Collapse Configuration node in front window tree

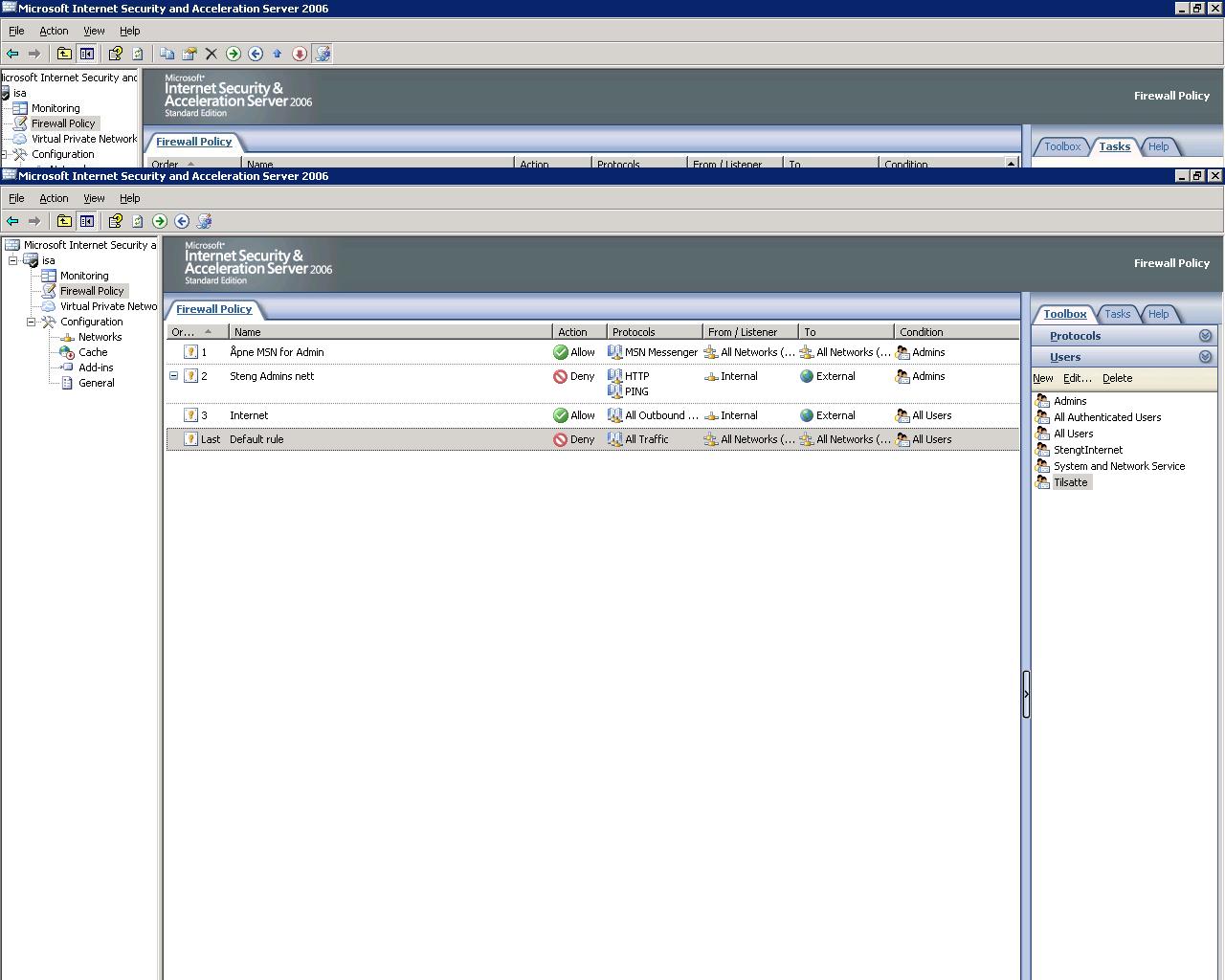pyautogui.click(x=31, y=322)
